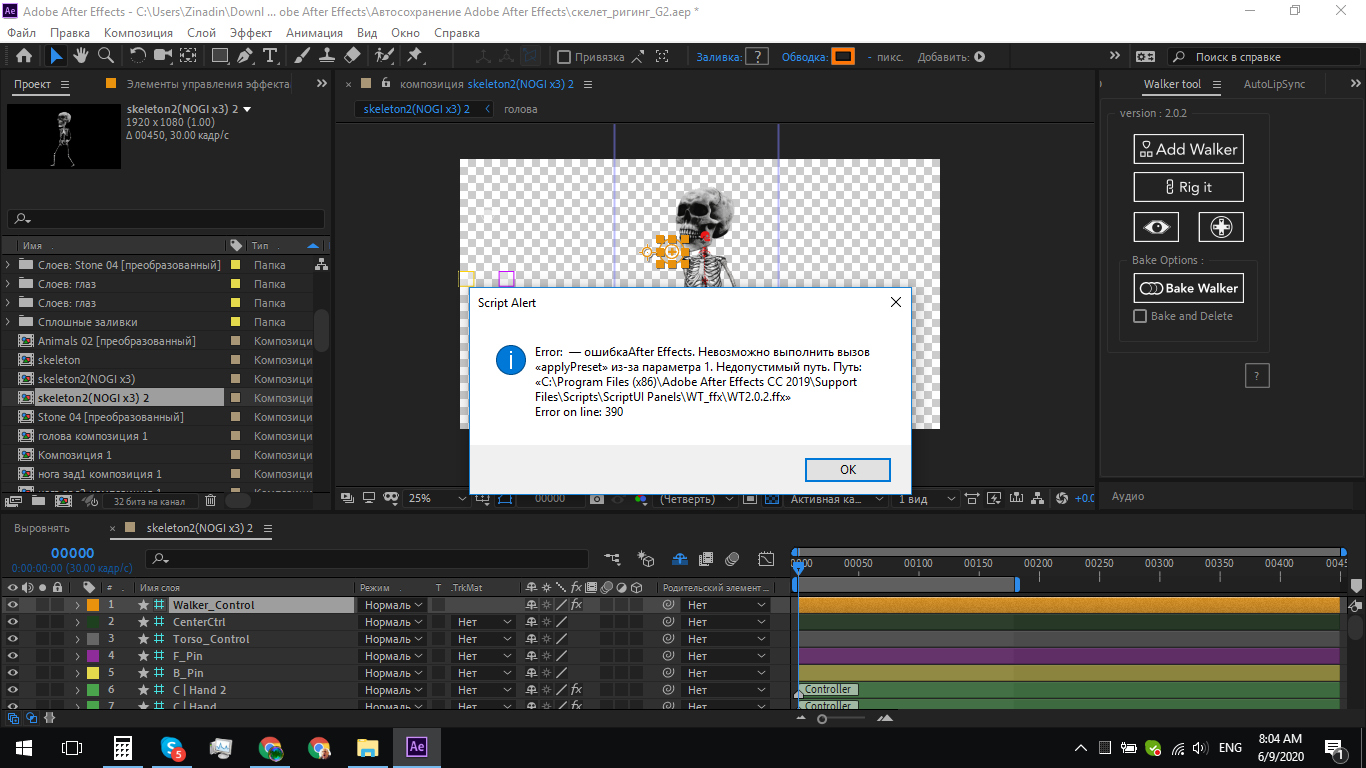Select the Selection arrow tool
Viewport: 1366px width, 768px height.
tap(57, 56)
